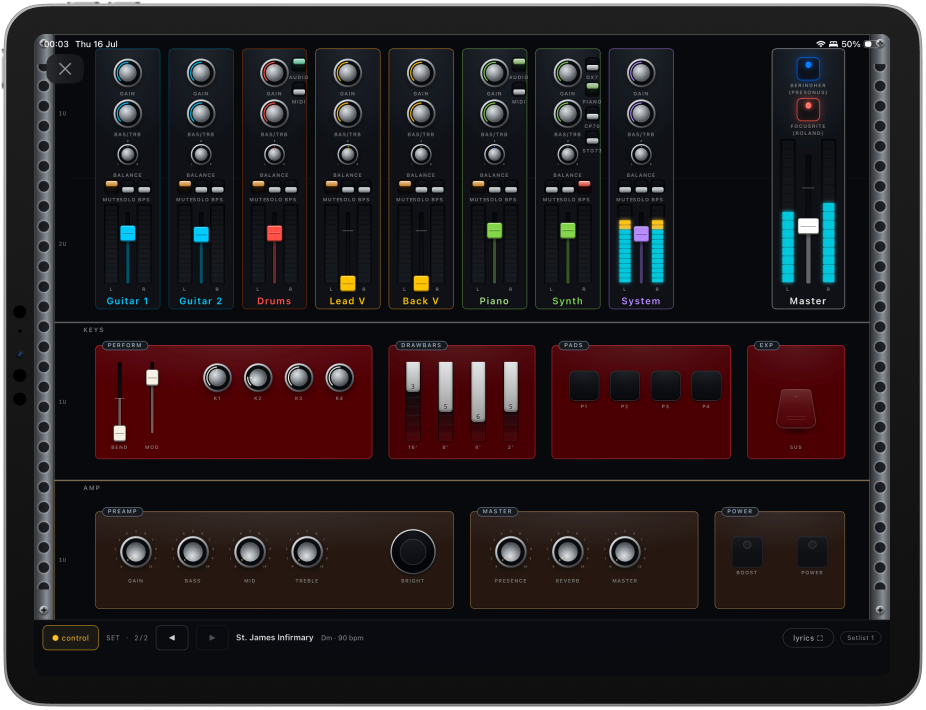Tap pad P4 in PADS panel
926x710 pixels.
[x=706, y=386]
